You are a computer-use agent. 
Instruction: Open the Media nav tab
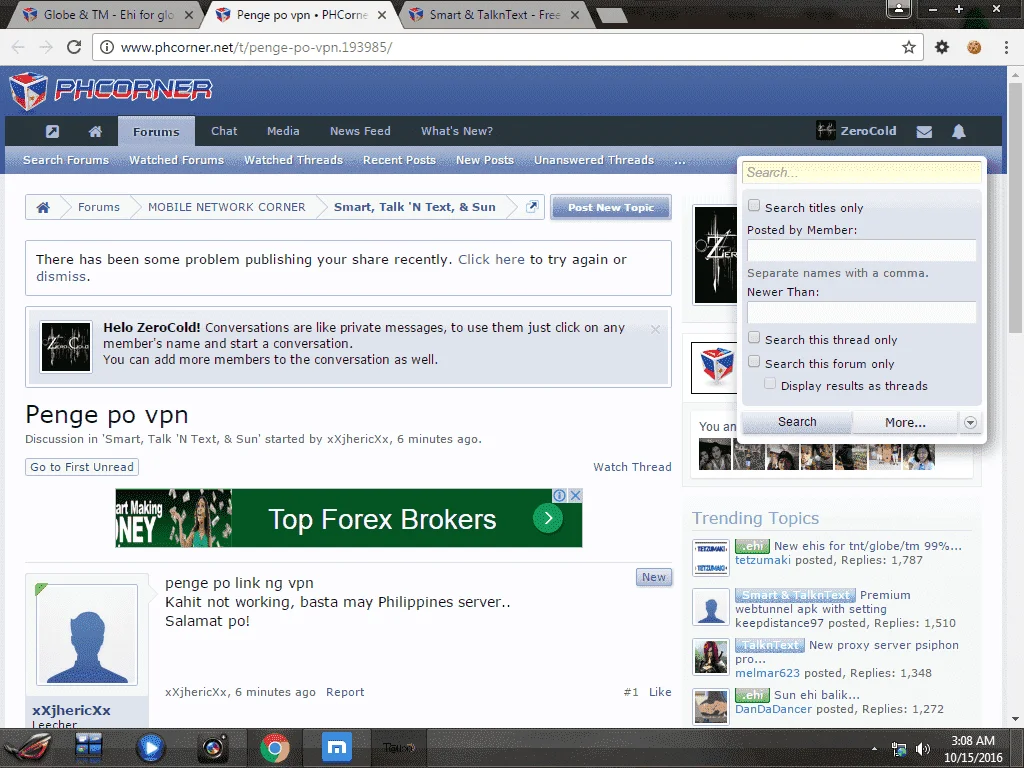(x=283, y=131)
